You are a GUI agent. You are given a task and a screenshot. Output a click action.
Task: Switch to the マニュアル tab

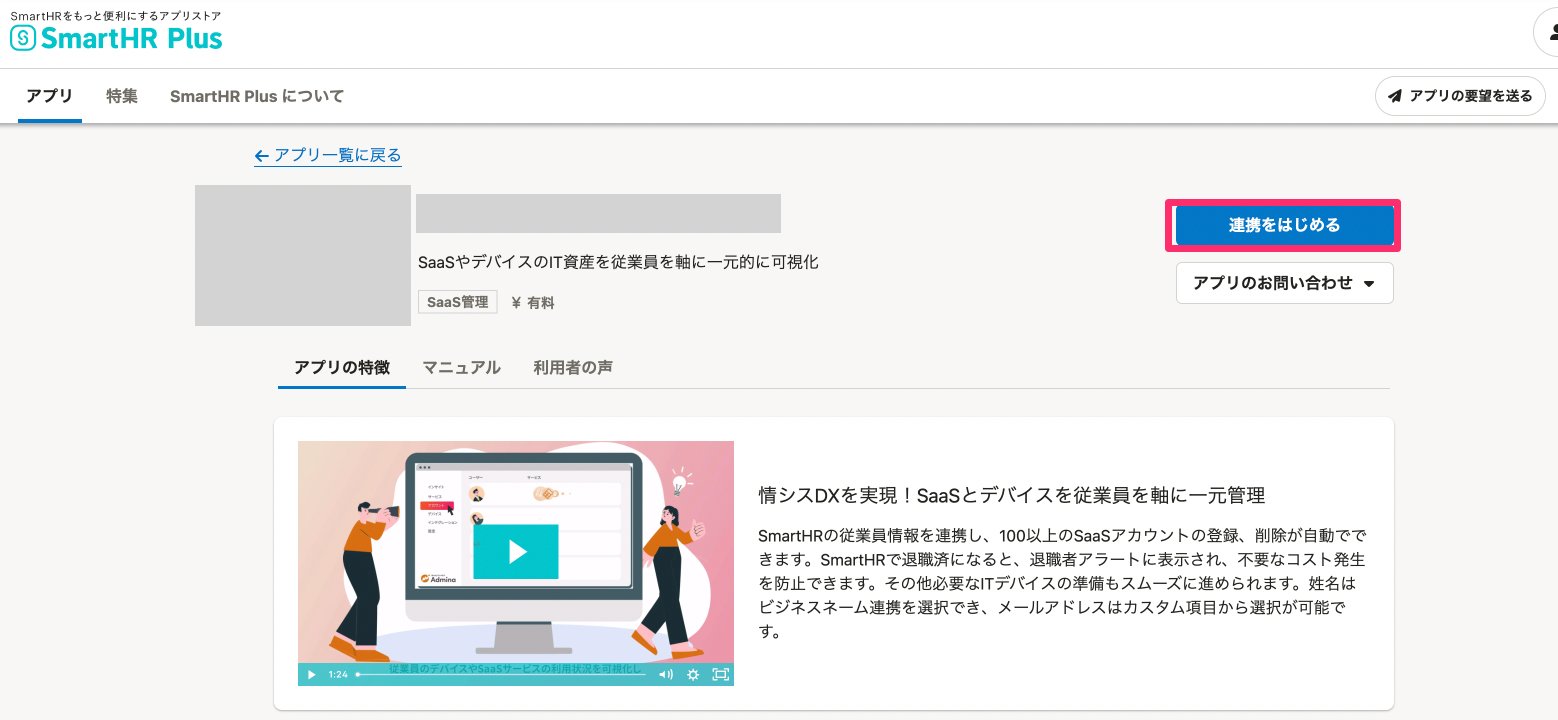pos(461,367)
